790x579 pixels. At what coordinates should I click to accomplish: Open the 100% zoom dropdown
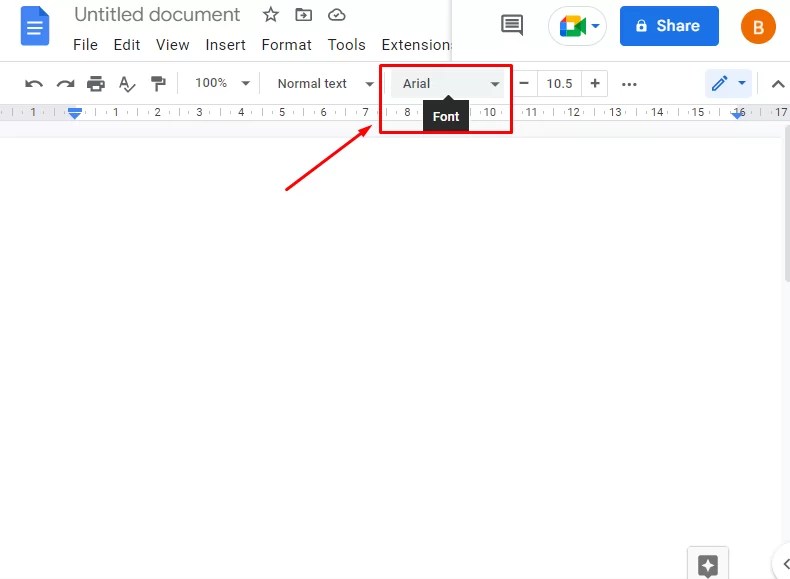click(x=222, y=83)
